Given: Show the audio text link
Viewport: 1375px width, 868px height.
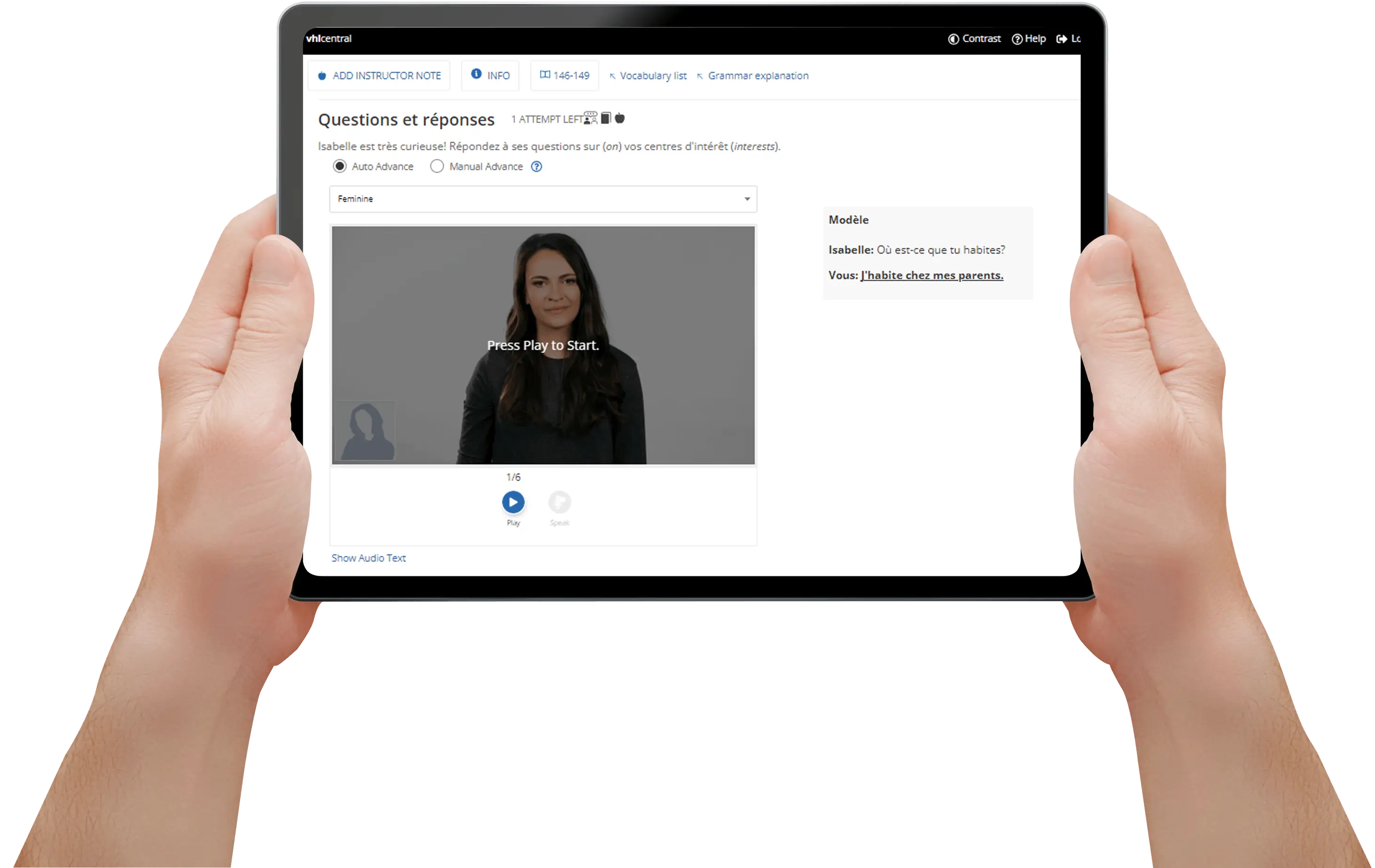Looking at the screenshot, I should click(x=369, y=557).
